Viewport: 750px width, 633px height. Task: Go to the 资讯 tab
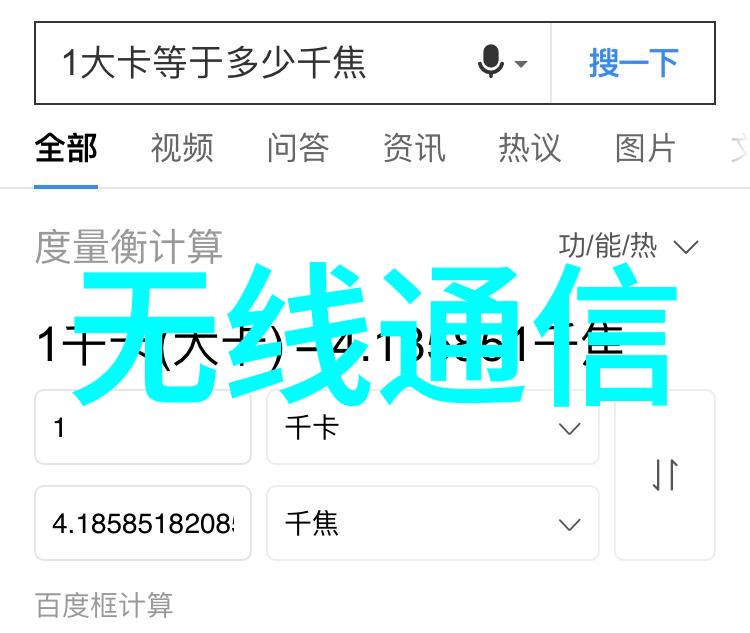[414, 148]
